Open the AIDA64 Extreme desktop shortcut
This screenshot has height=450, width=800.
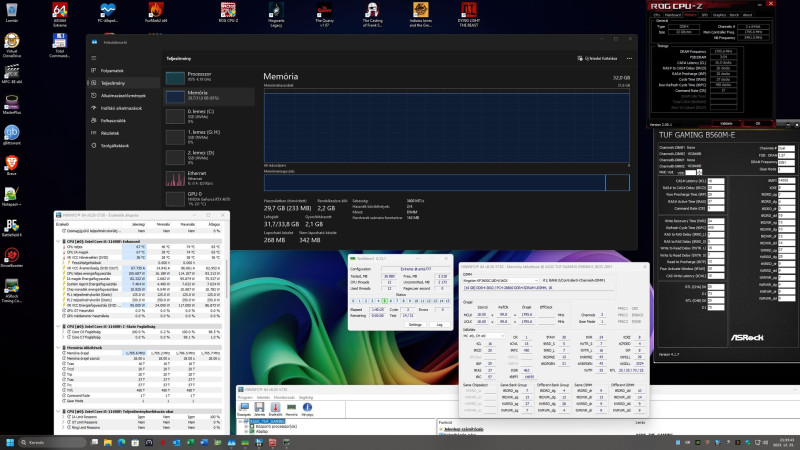point(60,11)
